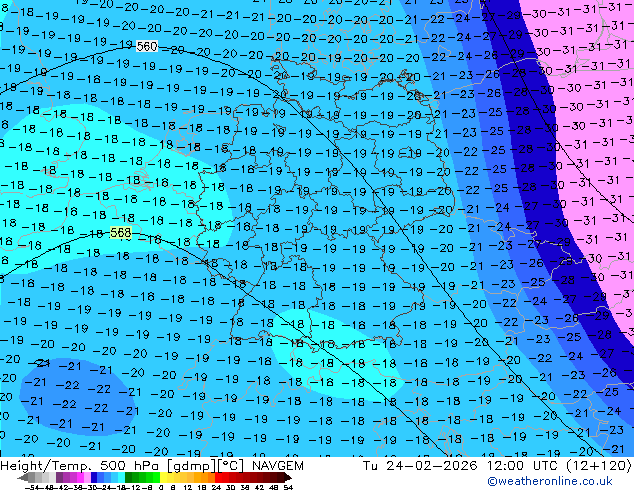Viewport: 634px width, 490px height.
Task: Pick the dark red right-arrow end of scale
Action: coord(287,478)
